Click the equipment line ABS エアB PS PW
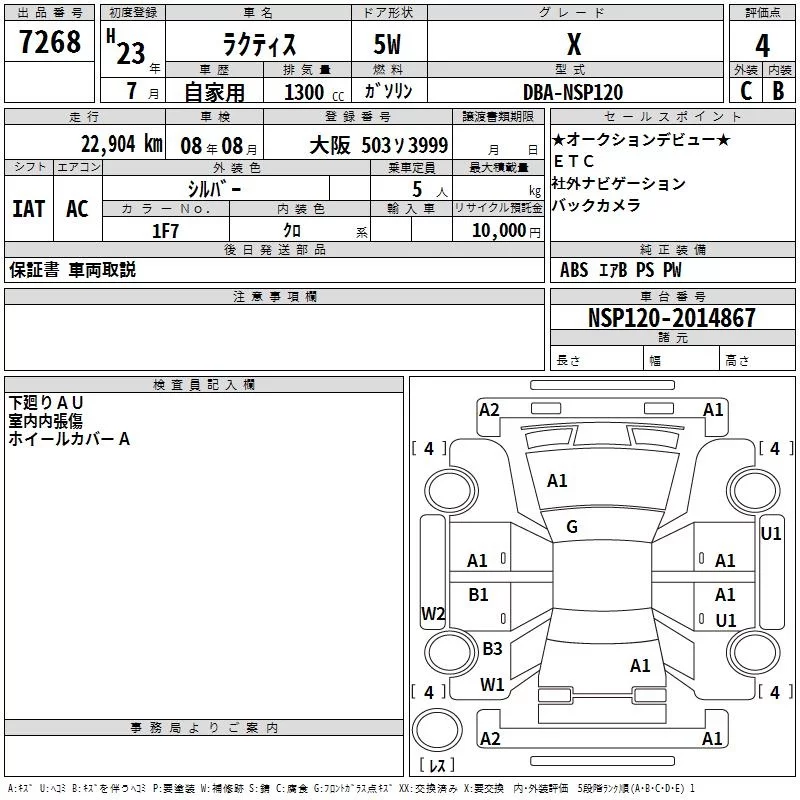The width and height of the screenshot is (800, 800). (x=620, y=270)
